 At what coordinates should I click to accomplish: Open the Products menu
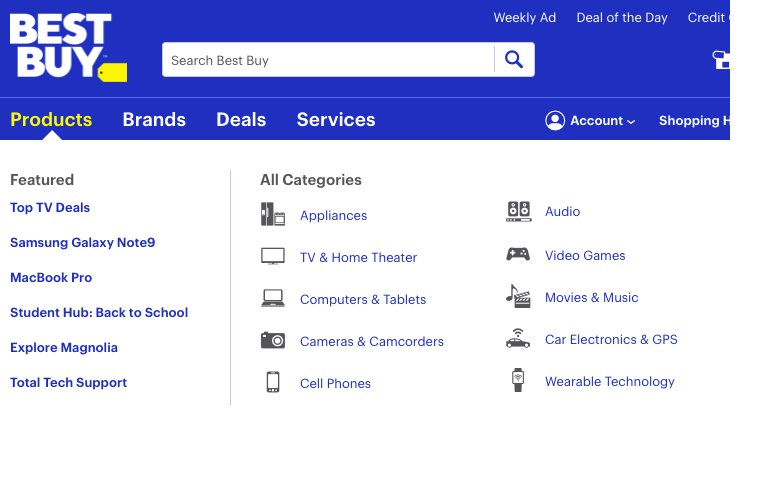tap(51, 120)
